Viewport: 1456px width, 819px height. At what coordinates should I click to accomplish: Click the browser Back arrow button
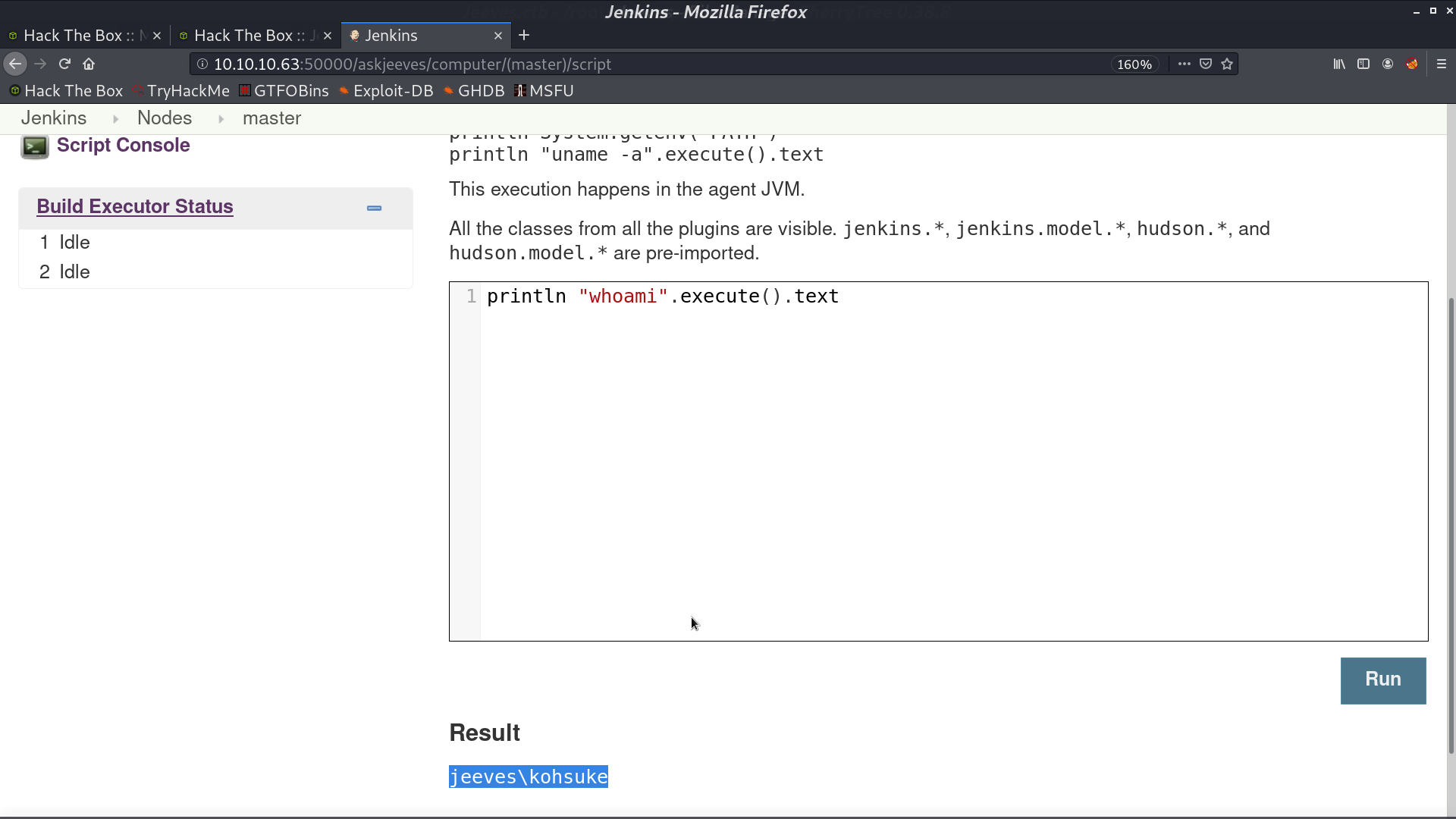[15, 64]
